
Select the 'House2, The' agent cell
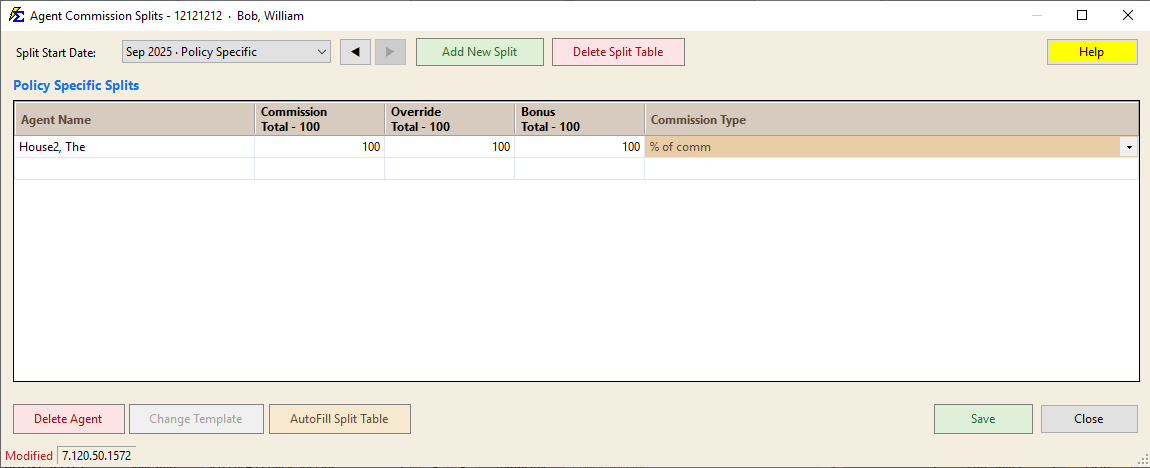point(135,147)
